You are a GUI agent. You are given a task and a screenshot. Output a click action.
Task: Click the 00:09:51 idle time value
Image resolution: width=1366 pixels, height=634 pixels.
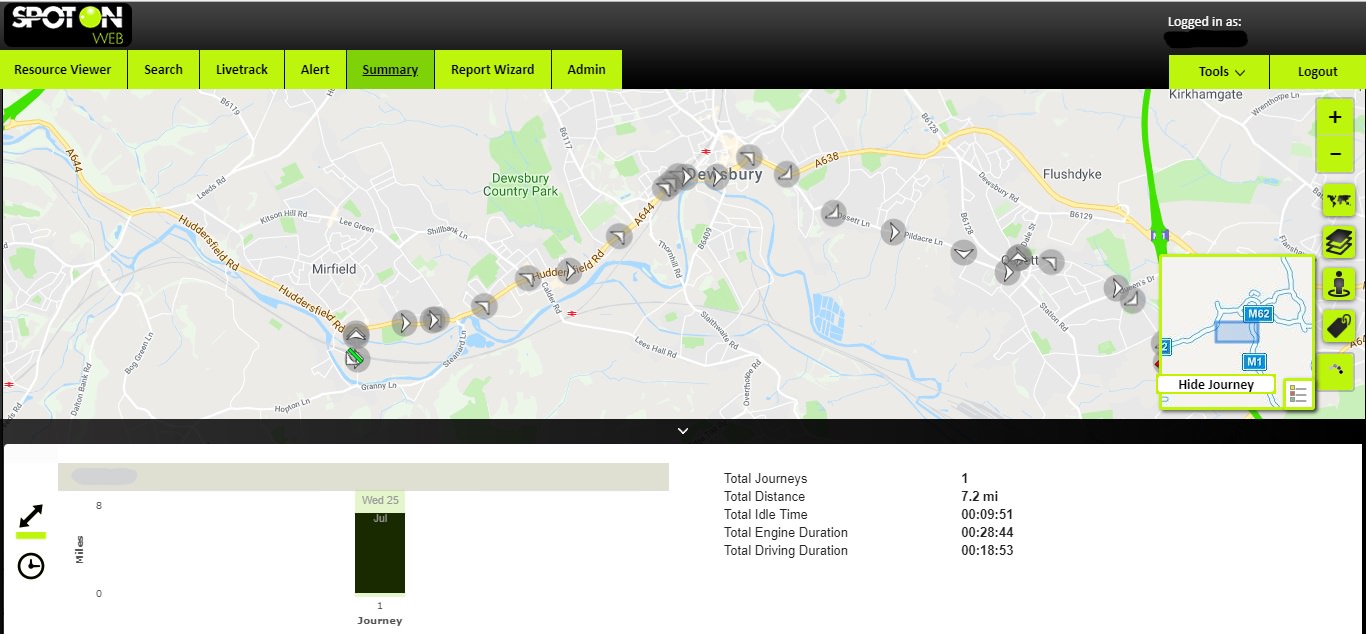tap(987, 515)
